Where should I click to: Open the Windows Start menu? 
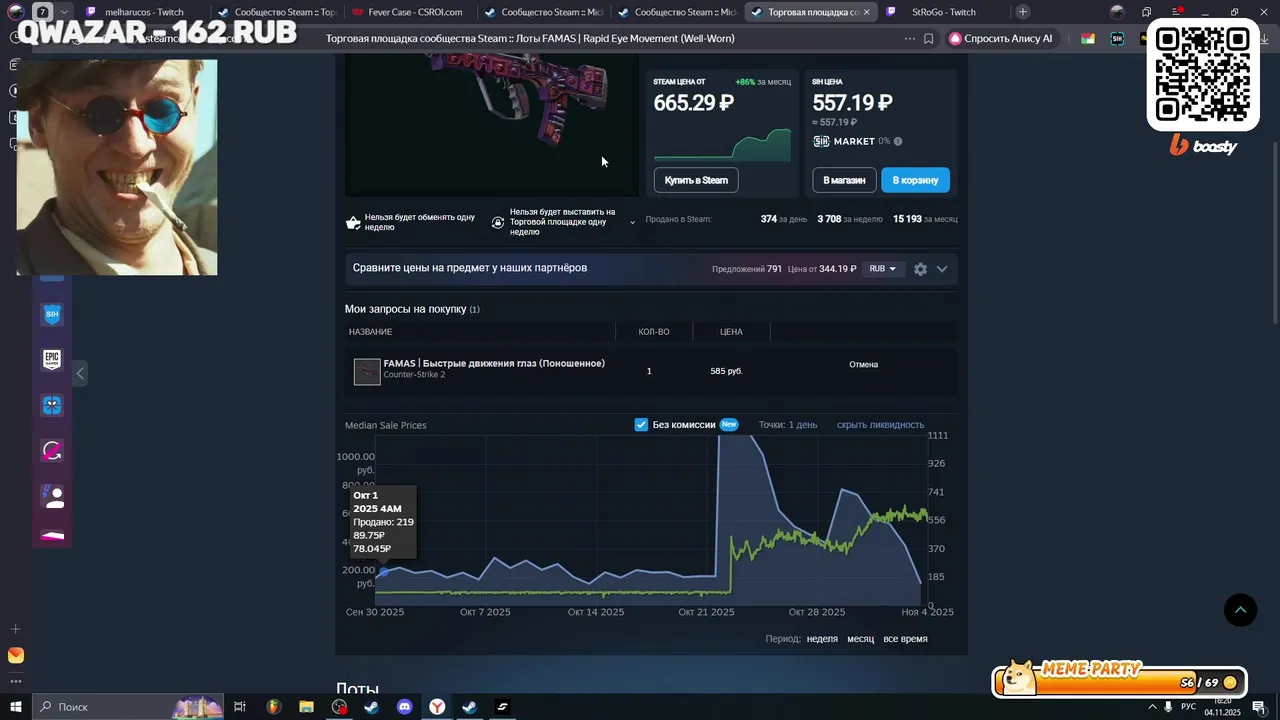(x=16, y=707)
